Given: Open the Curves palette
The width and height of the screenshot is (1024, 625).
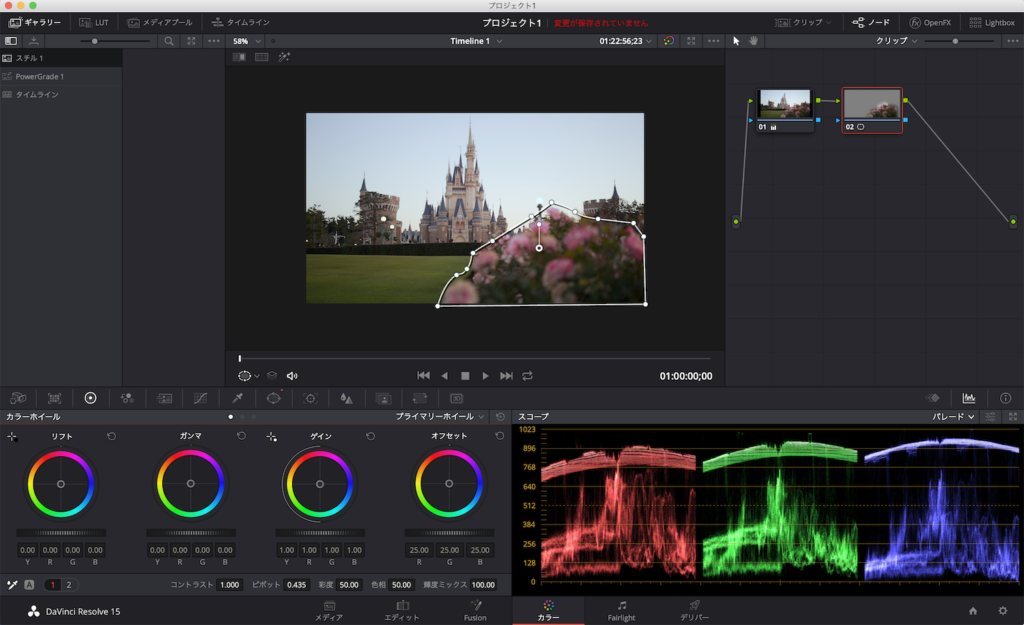Looking at the screenshot, I should pos(201,398).
